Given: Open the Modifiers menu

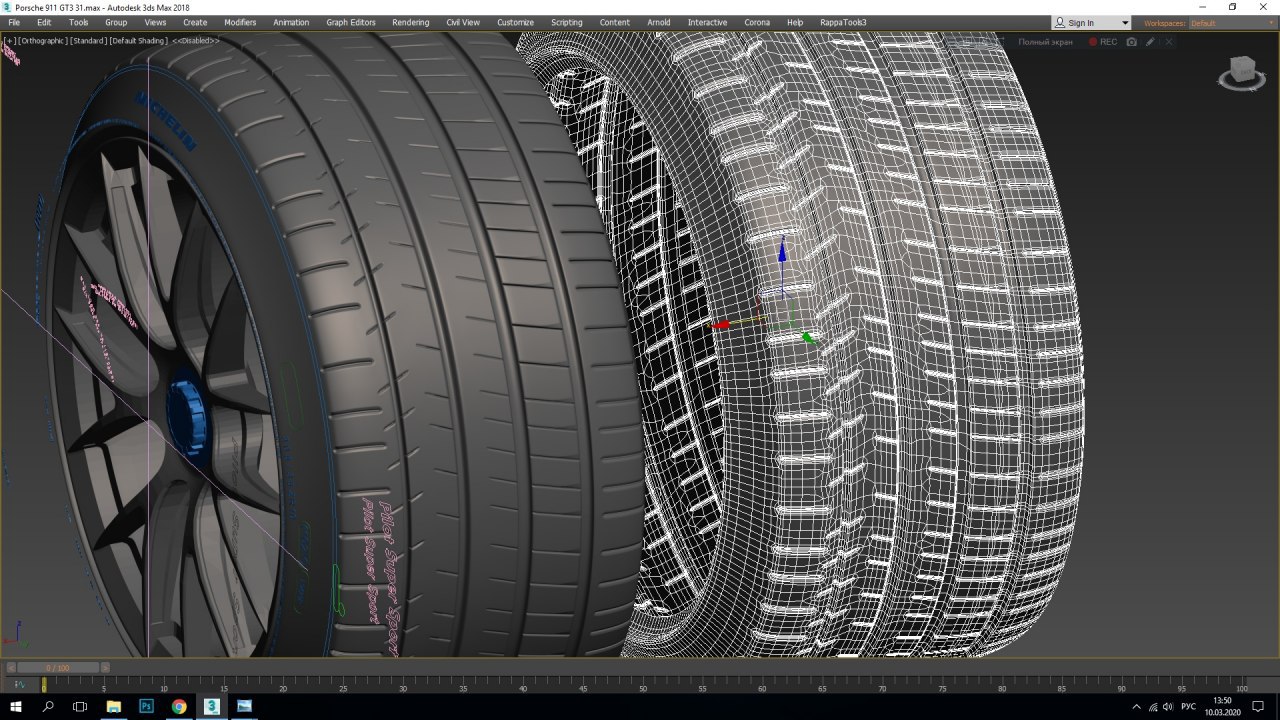Looking at the screenshot, I should pos(240,22).
